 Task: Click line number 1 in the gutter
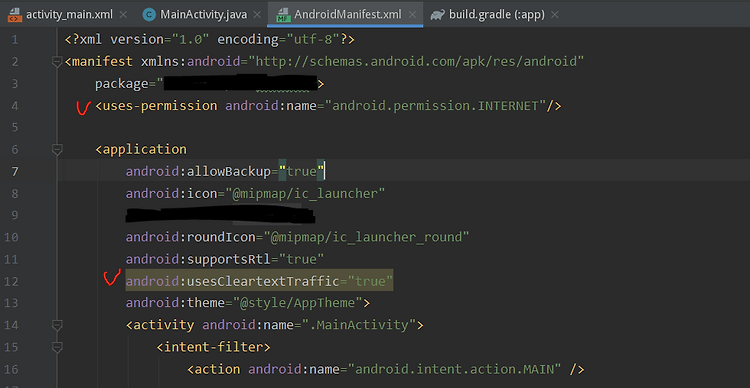[14, 40]
